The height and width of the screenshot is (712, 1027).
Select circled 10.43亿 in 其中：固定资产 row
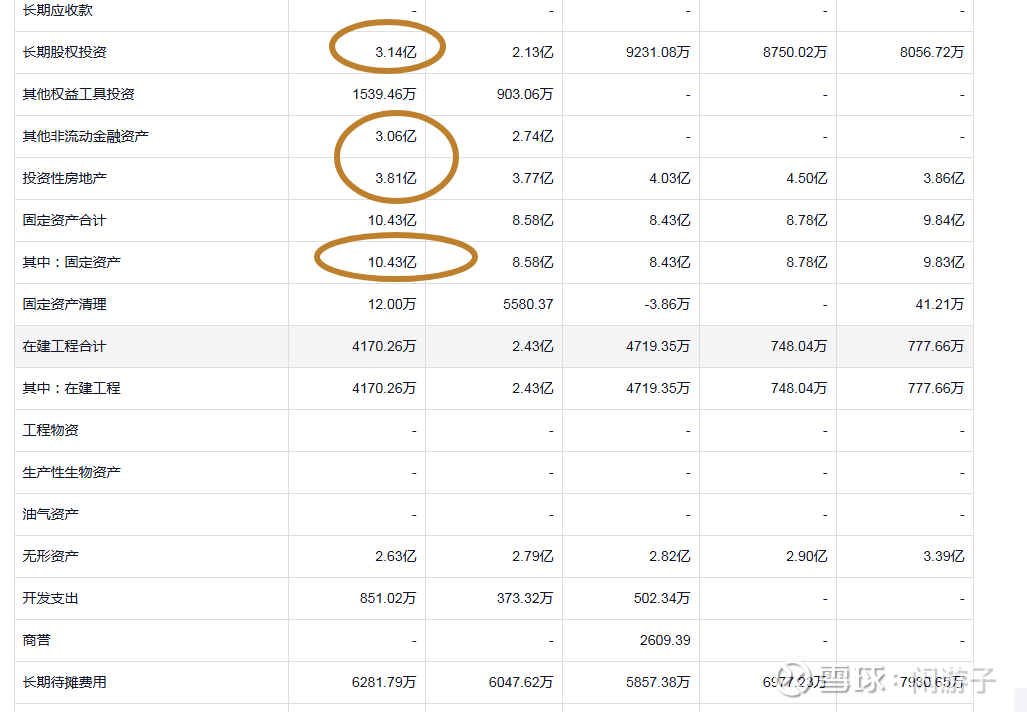[x=392, y=263]
